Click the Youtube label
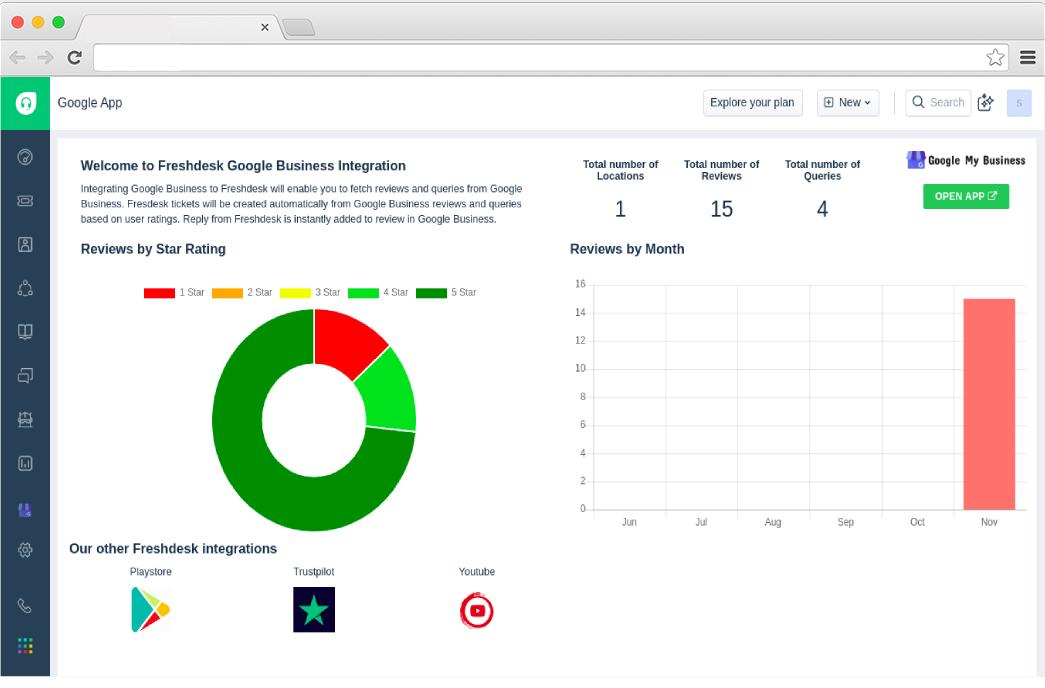Screen dimensions: 1045x688 click(x=477, y=572)
